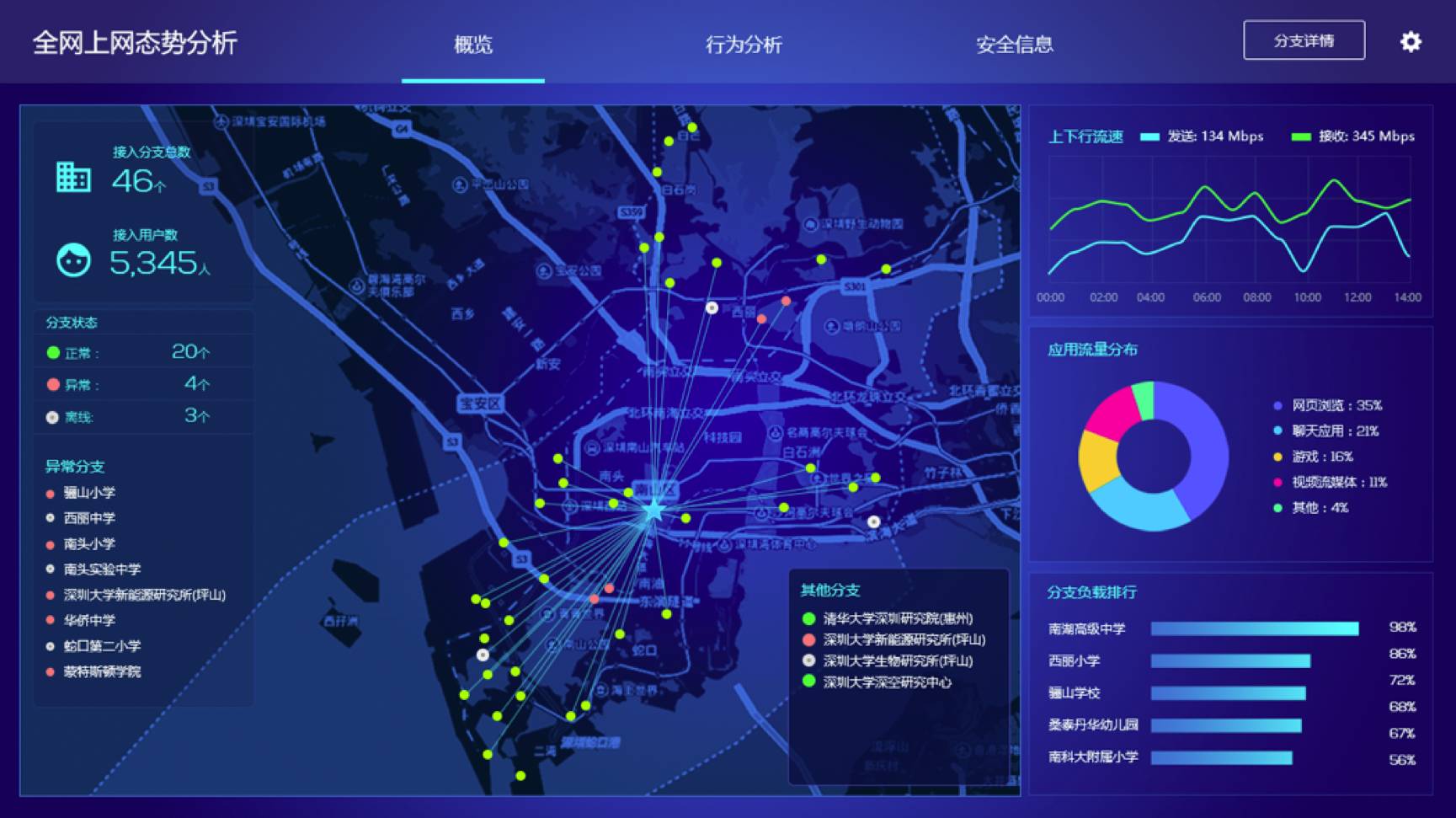
Task: Click the red dot beside 异常 status
Action: tap(53, 384)
